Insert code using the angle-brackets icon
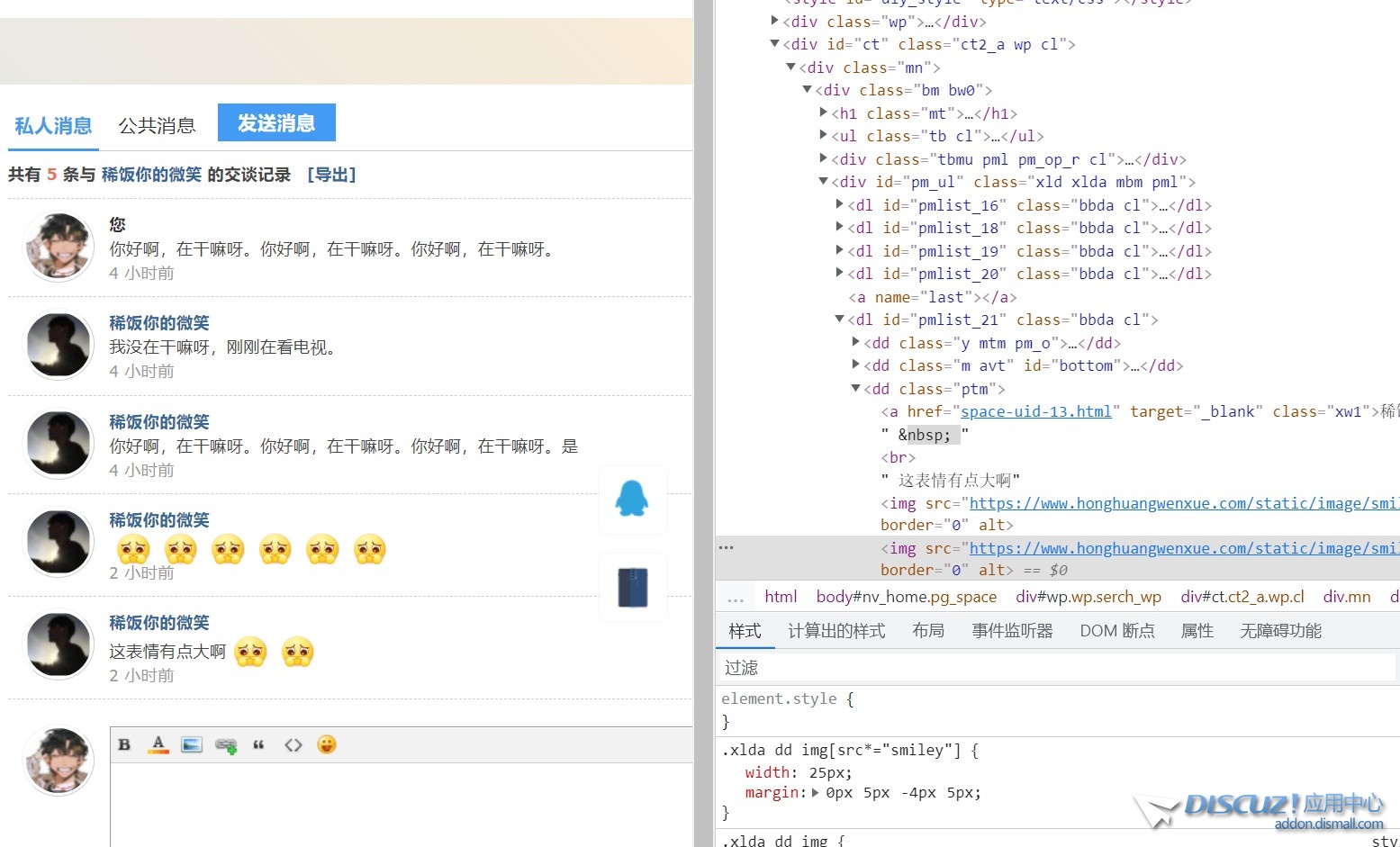The image size is (1400, 847). [x=293, y=744]
